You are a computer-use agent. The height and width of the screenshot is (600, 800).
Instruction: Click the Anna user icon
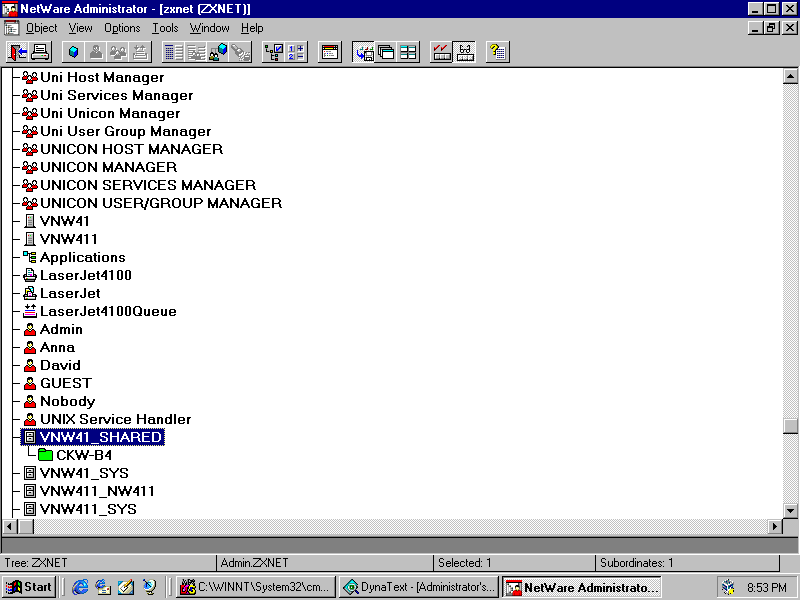[x=30, y=347]
